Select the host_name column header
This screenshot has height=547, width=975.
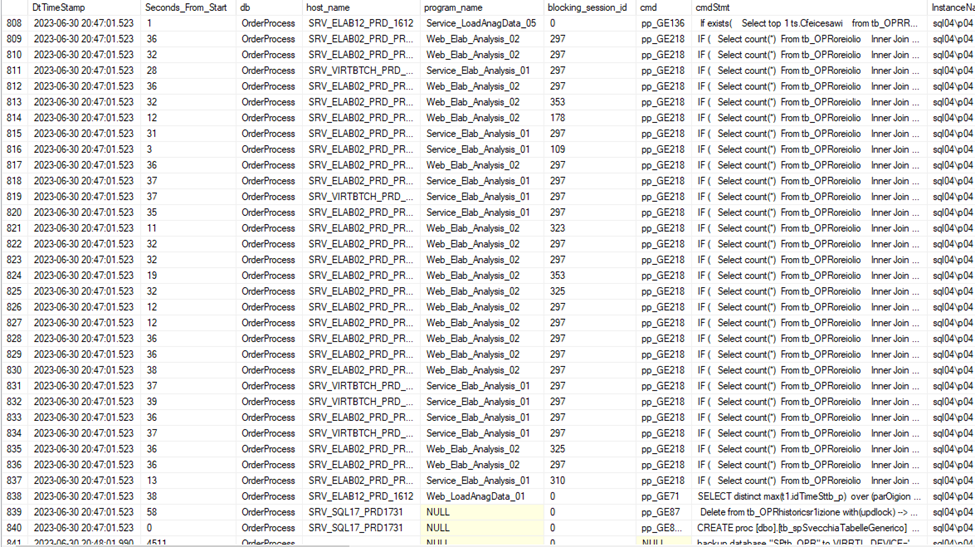[328, 7]
